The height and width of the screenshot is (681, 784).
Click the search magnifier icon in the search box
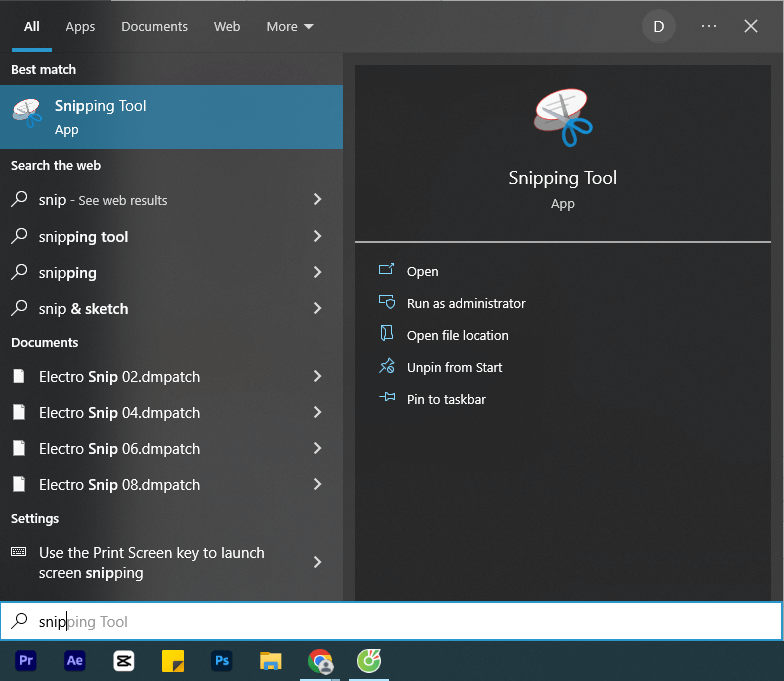coord(20,620)
